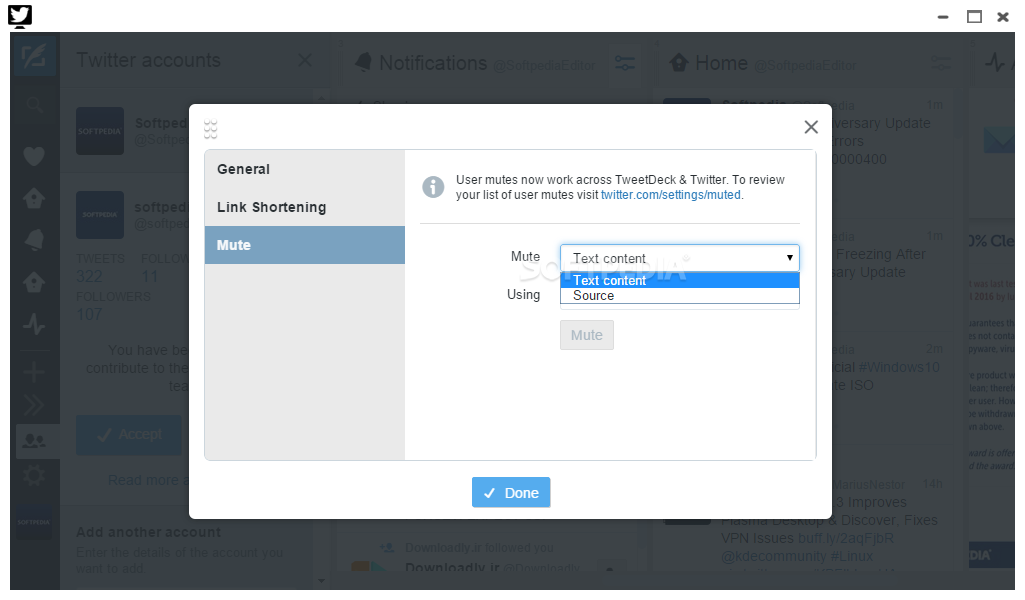
Task: Open the Settings gear in sidebar
Action: click(34, 475)
